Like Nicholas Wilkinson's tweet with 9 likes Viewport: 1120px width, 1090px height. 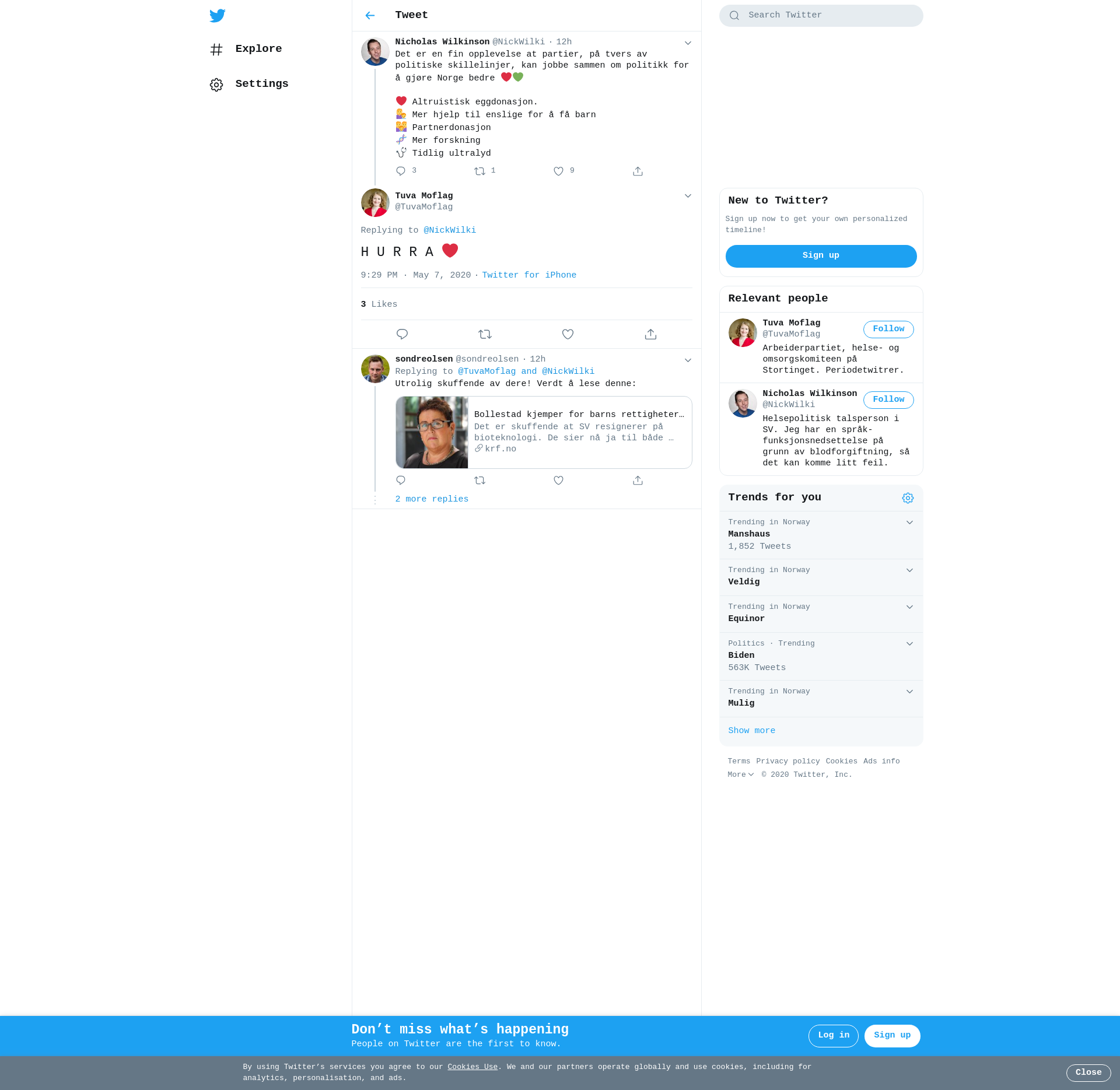[558, 171]
